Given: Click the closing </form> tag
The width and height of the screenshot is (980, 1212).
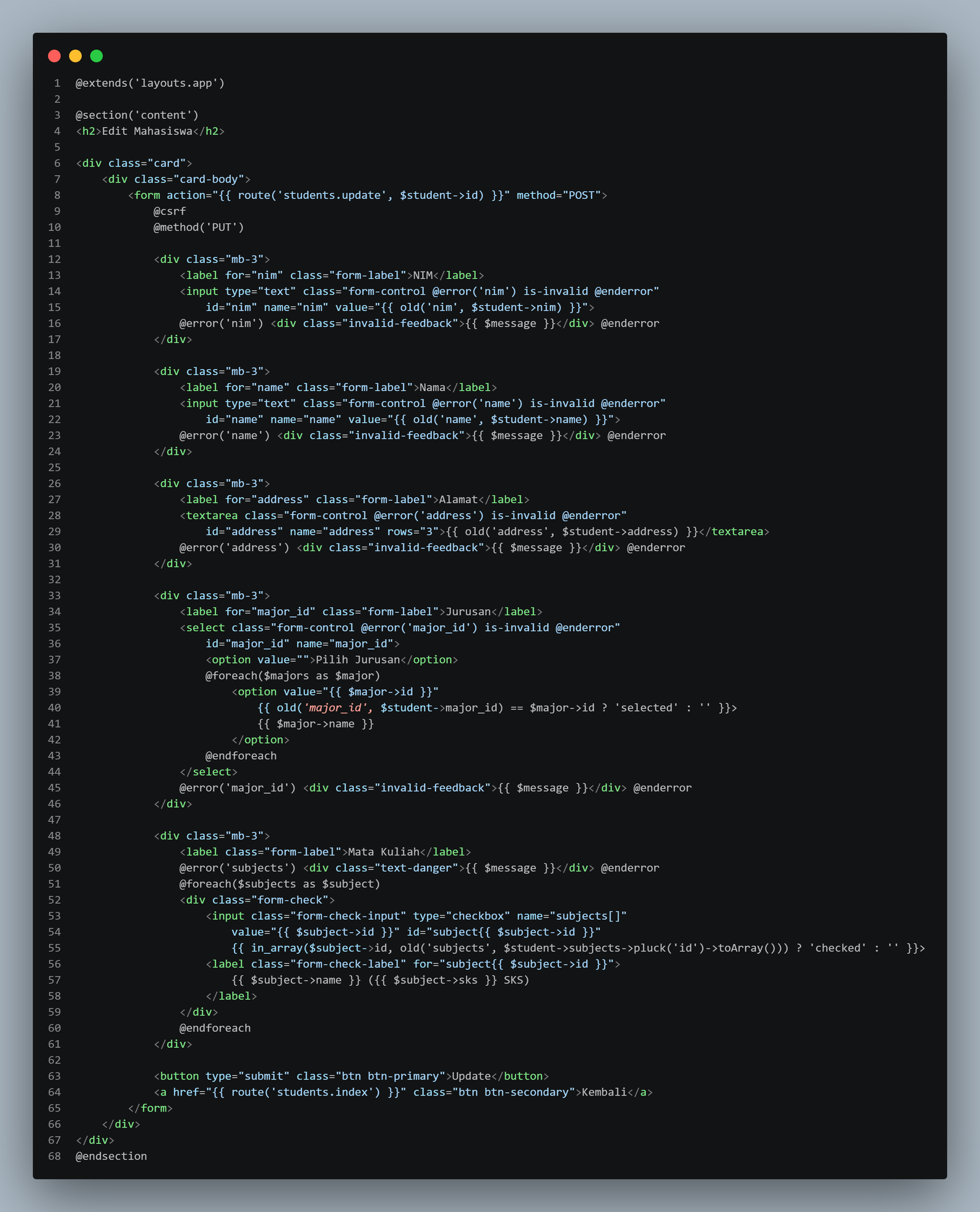Looking at the screenshot, I should pyautogui.click(x=150, y=1108).
